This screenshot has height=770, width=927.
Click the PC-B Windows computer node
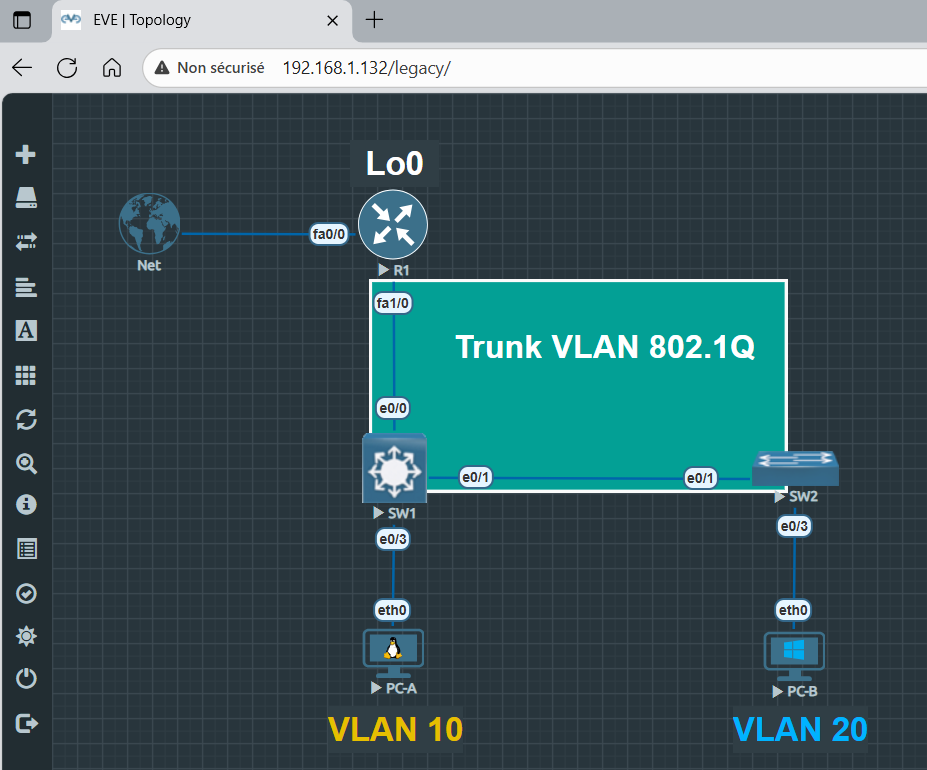(x=794, y=654)
